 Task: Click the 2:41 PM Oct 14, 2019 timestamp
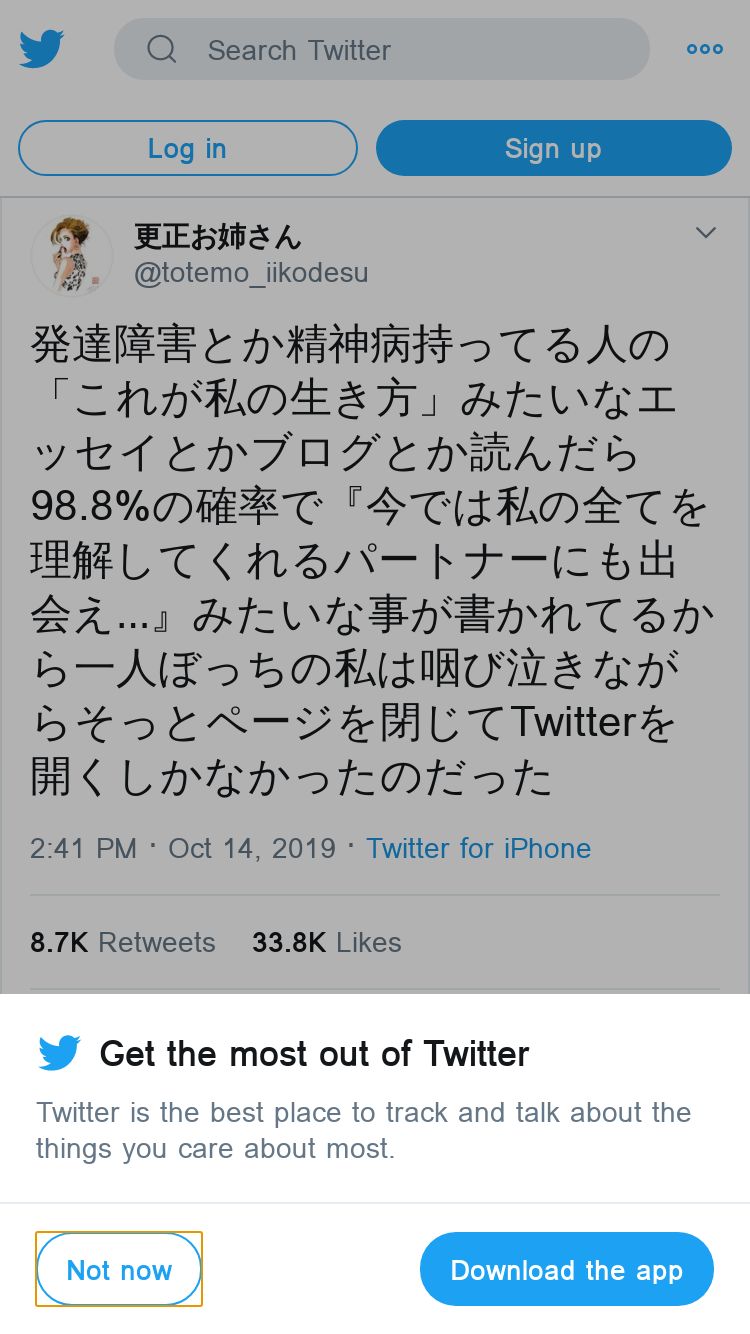coord(183,849)
